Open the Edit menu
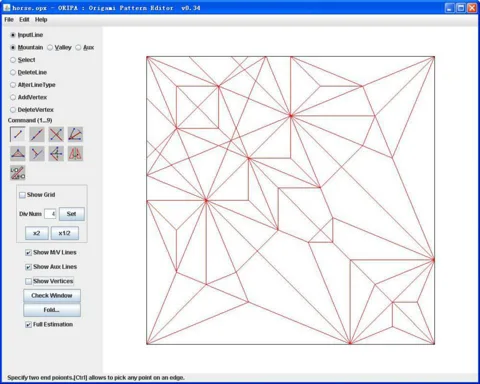Screen dimensions: 480x384 pos(24,20)
